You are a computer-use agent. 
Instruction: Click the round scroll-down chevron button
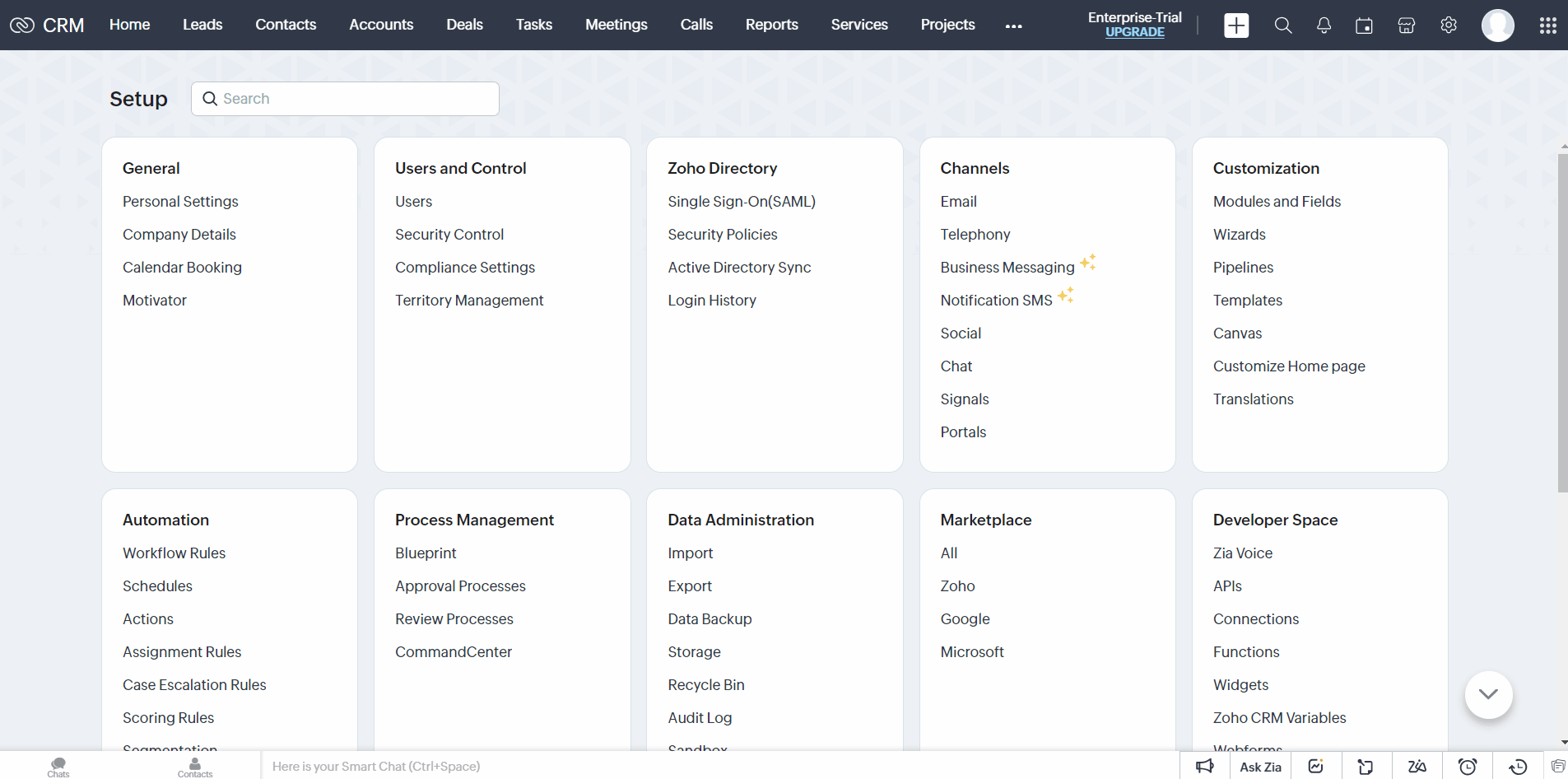point(1488,694)
